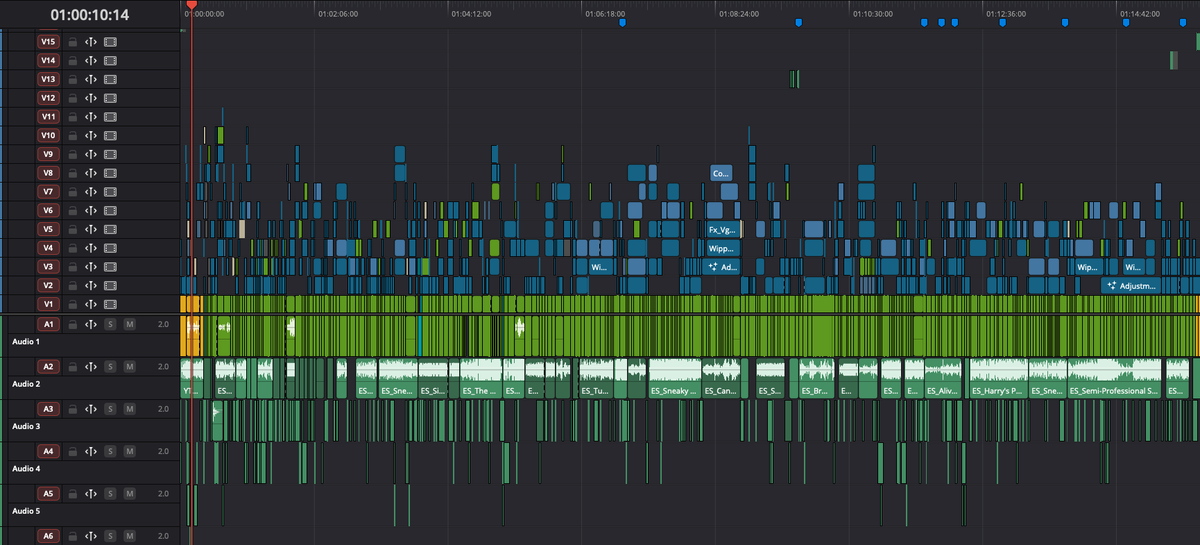Mute the Audio 3 track

tap(129, 409)
